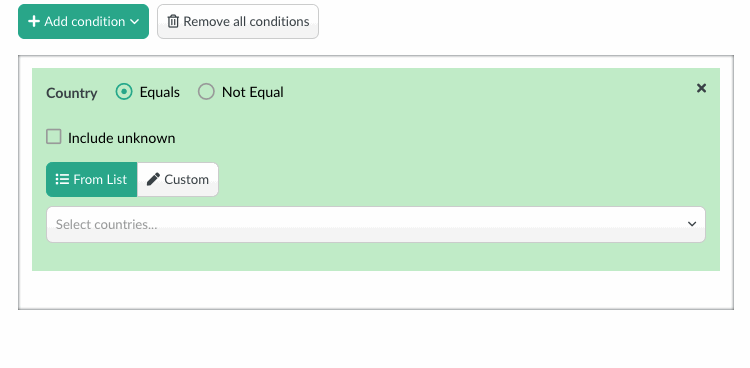Viewport: 750px width, 368px height.
Task: Click the Equals label text
Action: coord(160,92)
